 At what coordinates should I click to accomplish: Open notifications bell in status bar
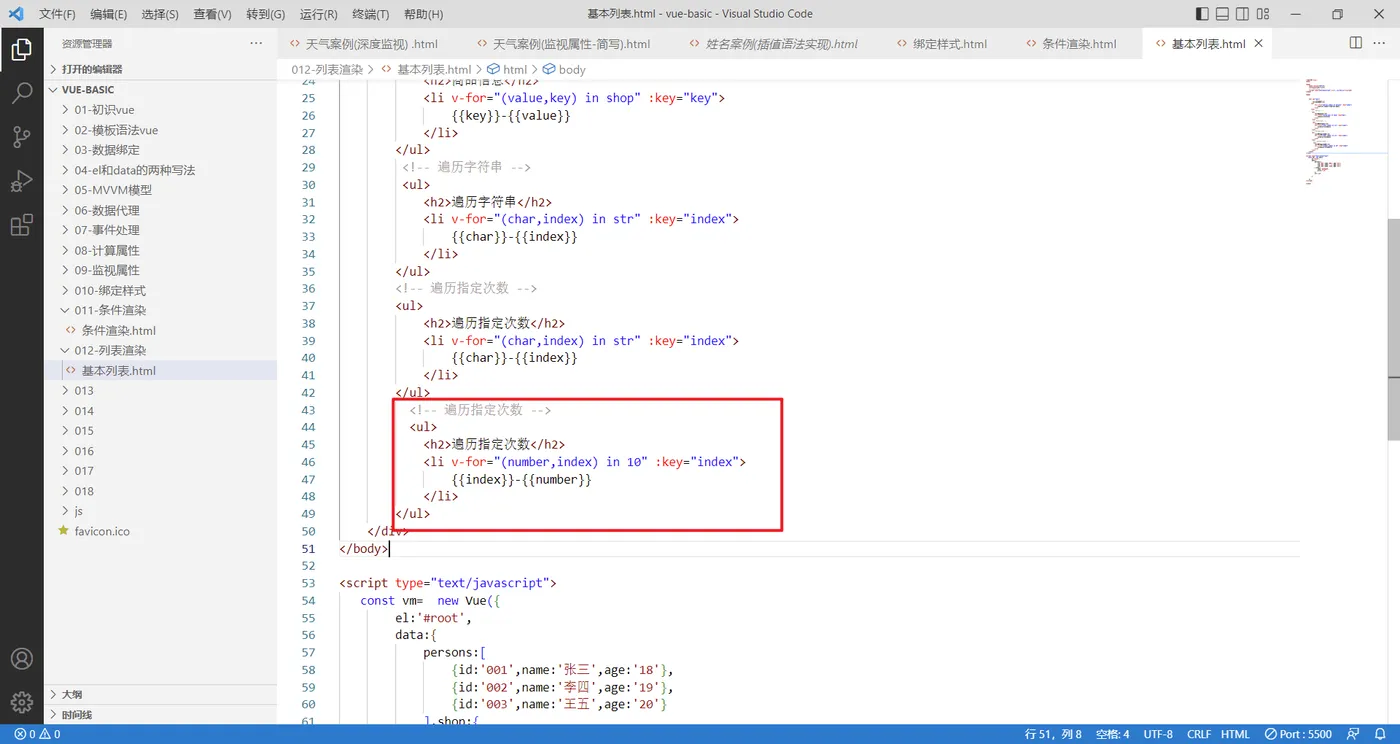tap(1379, 734)
